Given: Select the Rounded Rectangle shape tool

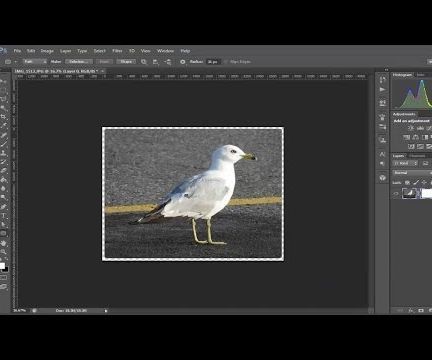Looking at the screenshot, I should click(3, 233).
